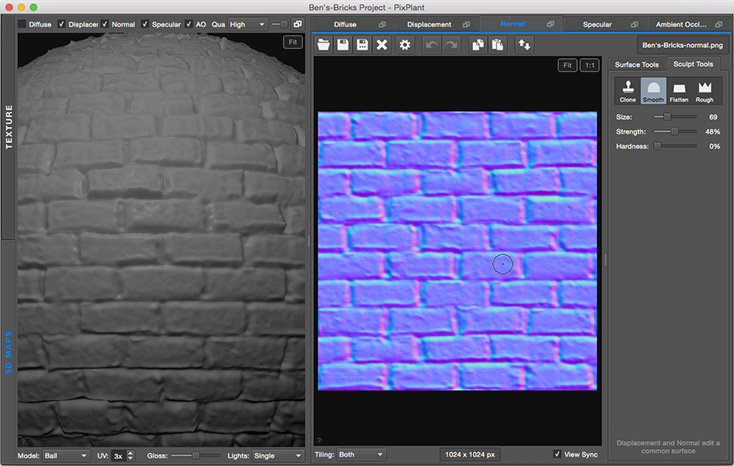Select the Clone sculpt tool
The height and width of the screenshot is (466, 734).
pyautogui.click(x=628, y=91)
